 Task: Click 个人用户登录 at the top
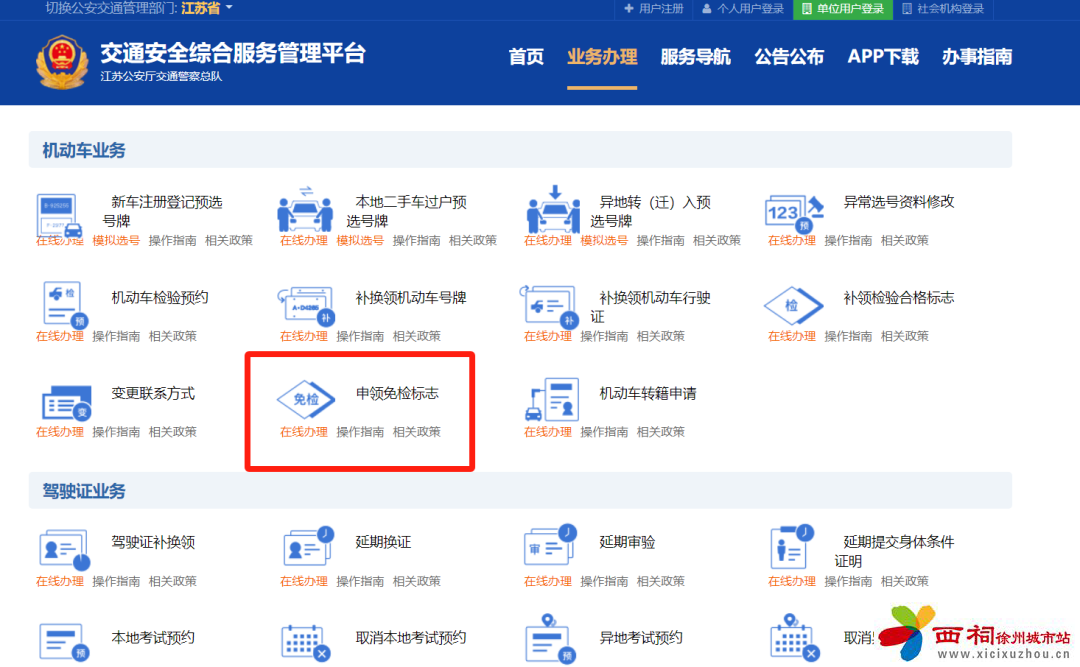(743, 9)
